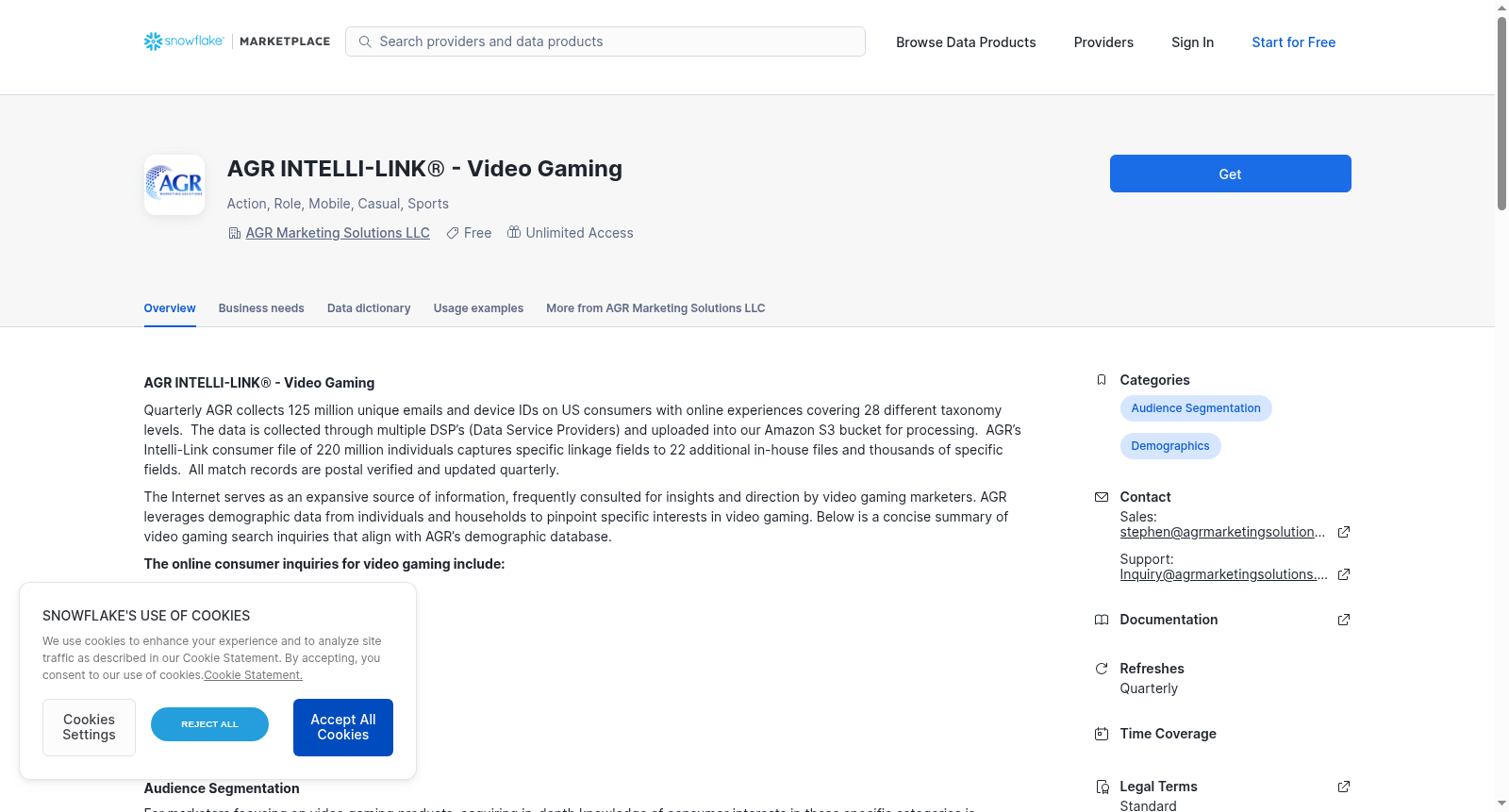Screen dimensions: 1509x812
Task: Open Browse Data Products menu
Action: pyautogui.click(x=966, y=42)
